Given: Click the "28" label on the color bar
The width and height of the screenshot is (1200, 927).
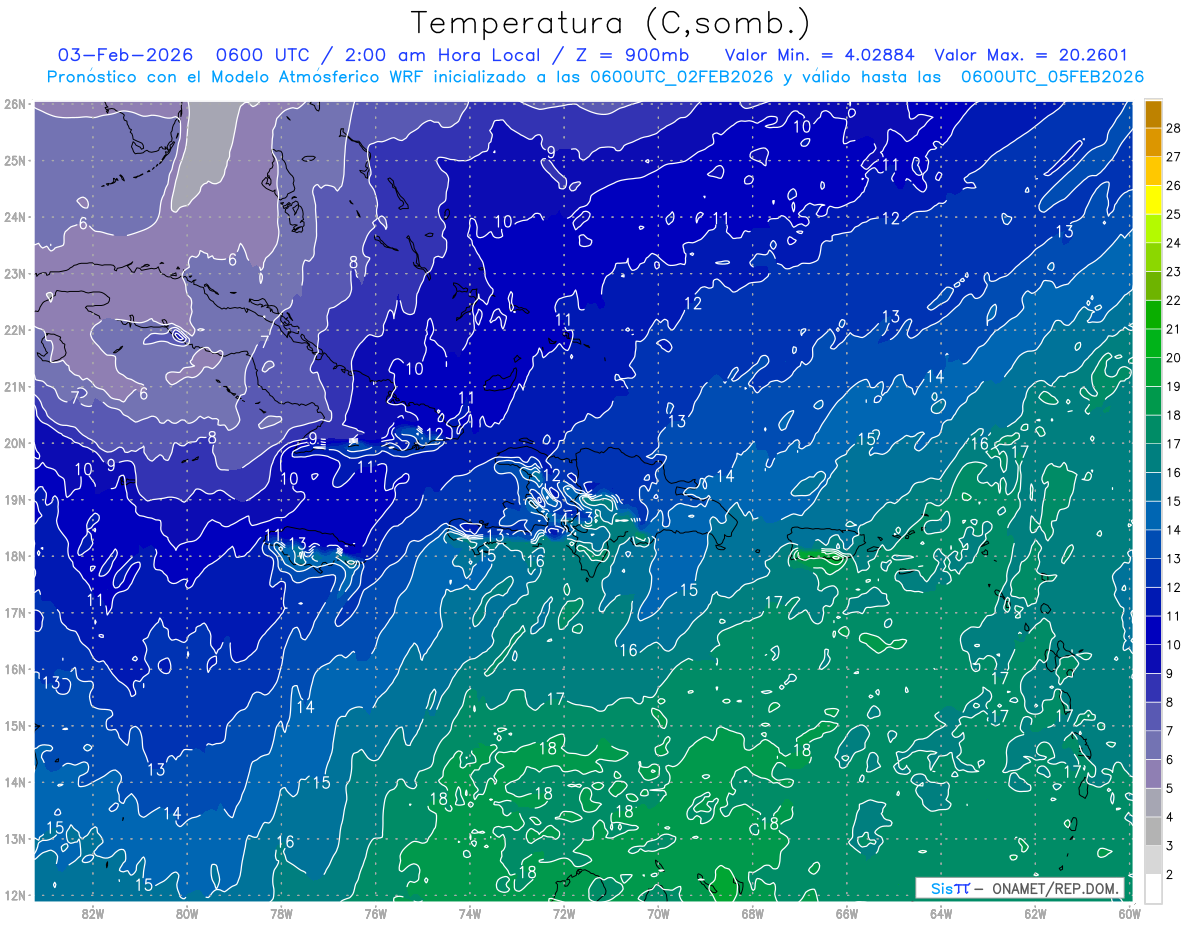Looking at the screenshot, I should click(1174, 128).
